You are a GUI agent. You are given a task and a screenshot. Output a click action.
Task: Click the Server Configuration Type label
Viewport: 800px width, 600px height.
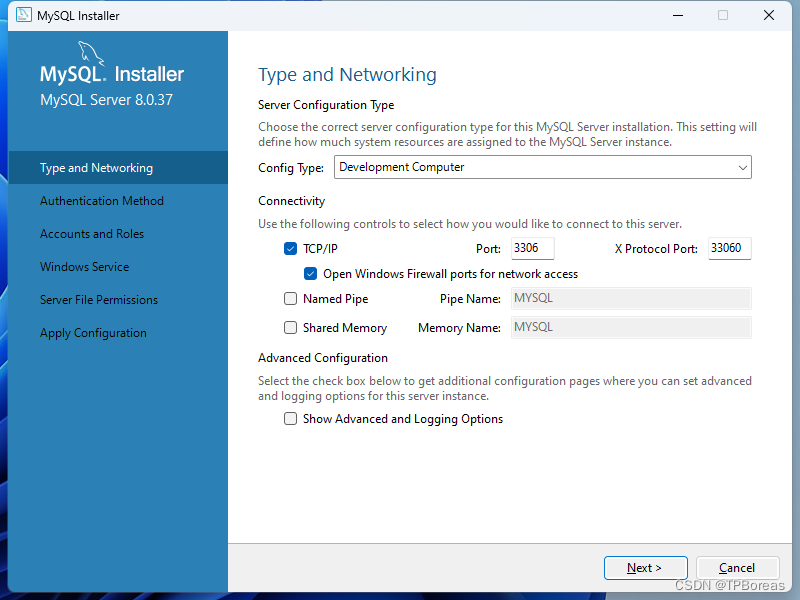click(326, 105)
